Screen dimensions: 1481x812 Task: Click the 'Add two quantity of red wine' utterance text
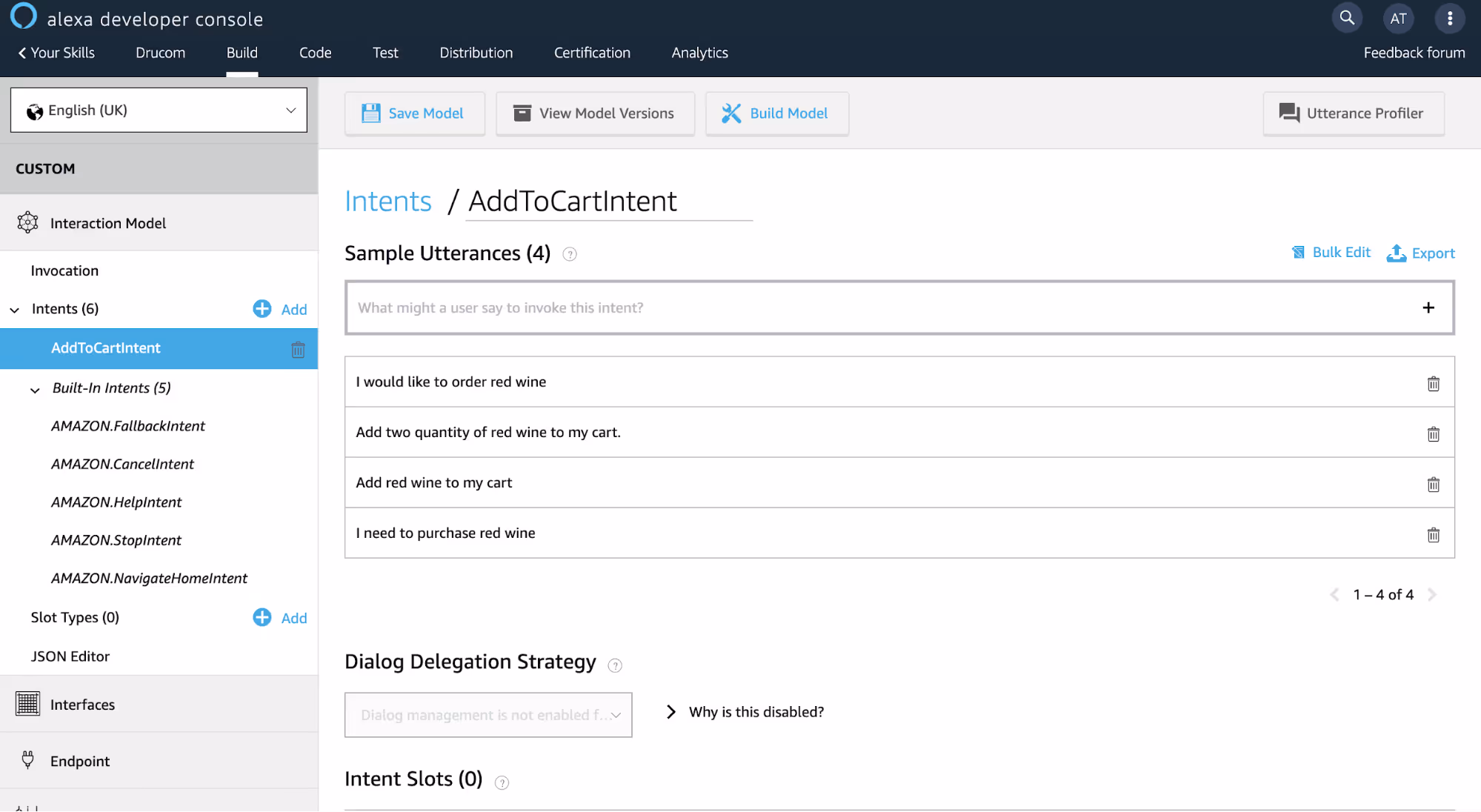[488, 432]
